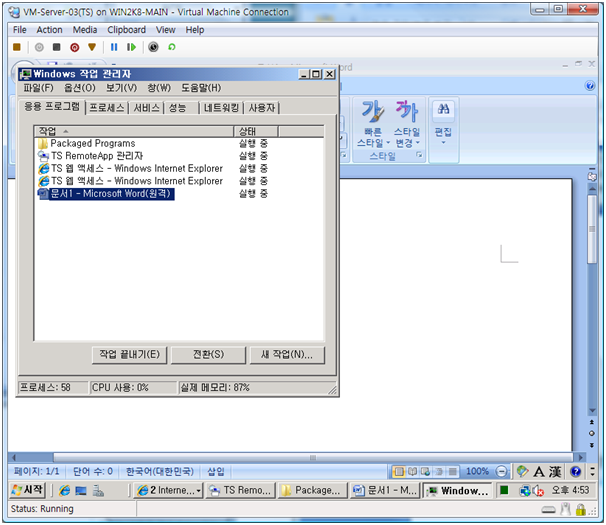
Task: Click the 100% zoom level
Action: pos(477,472)
